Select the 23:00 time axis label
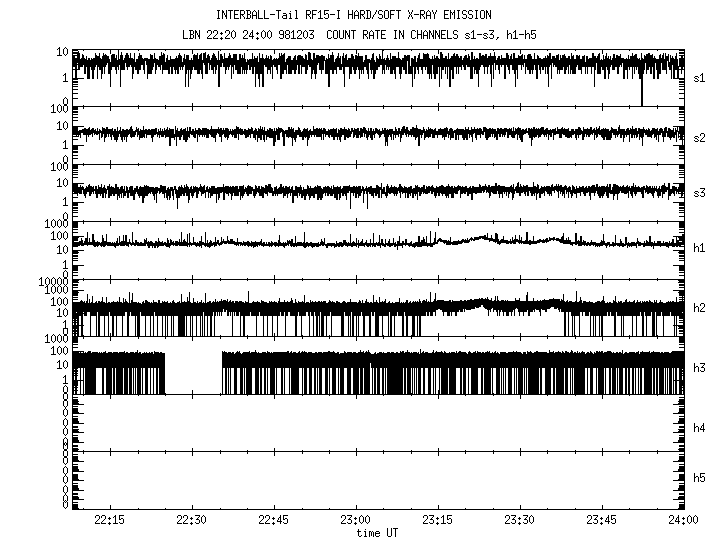Image resolution: width=720 pixels, height=550 pixels. [x=355, y=520]
